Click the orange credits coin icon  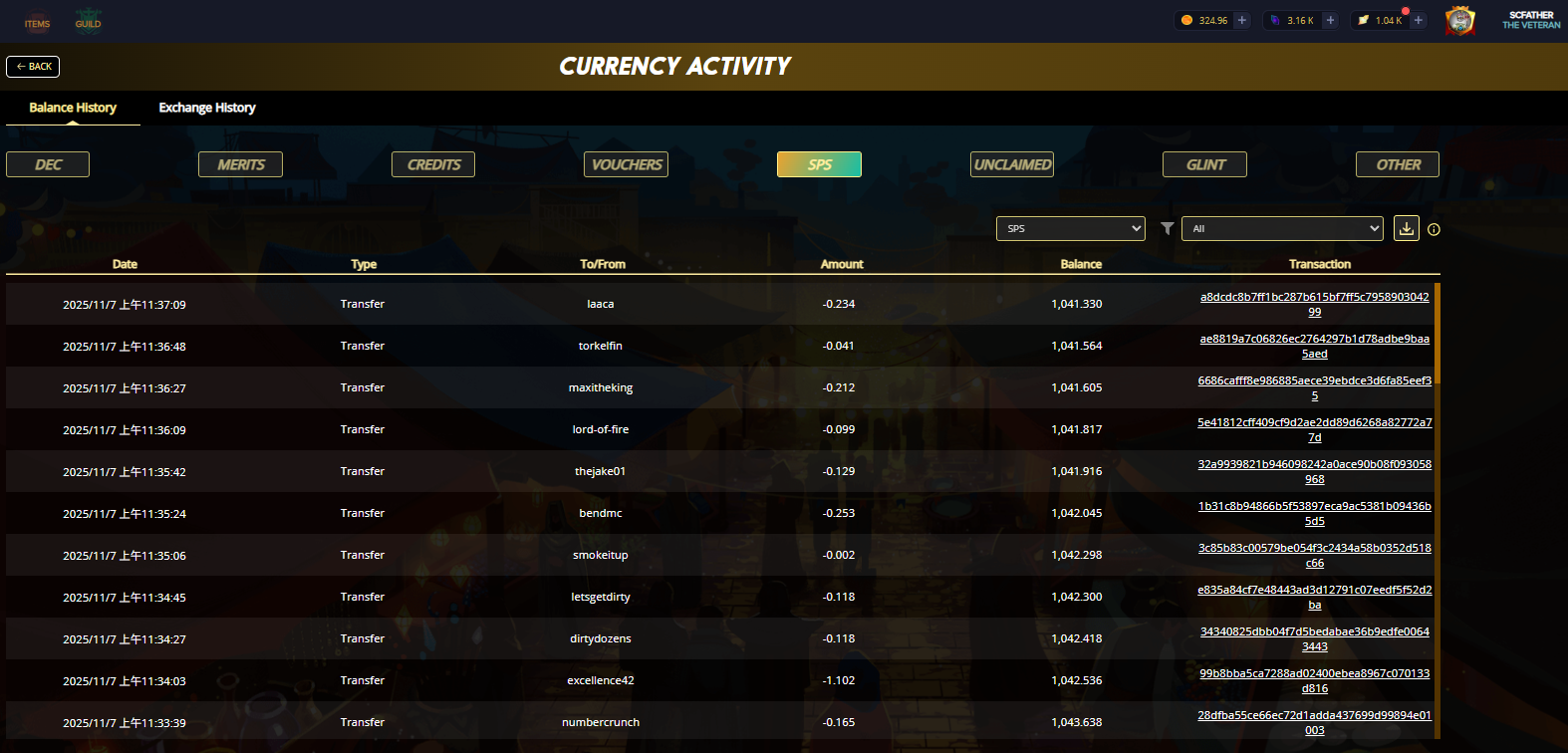click(x=1186, y=20)
